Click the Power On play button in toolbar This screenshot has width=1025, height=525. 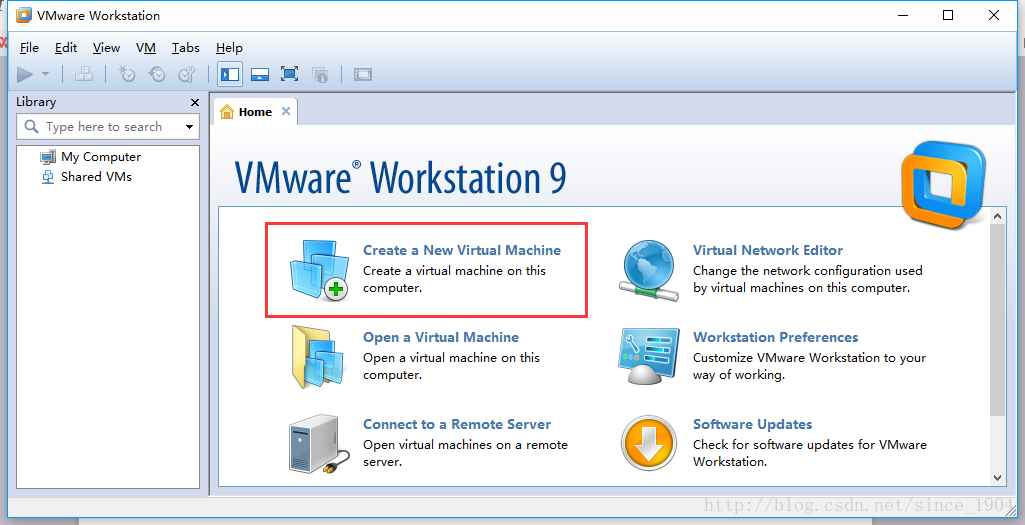click(25, 75)
